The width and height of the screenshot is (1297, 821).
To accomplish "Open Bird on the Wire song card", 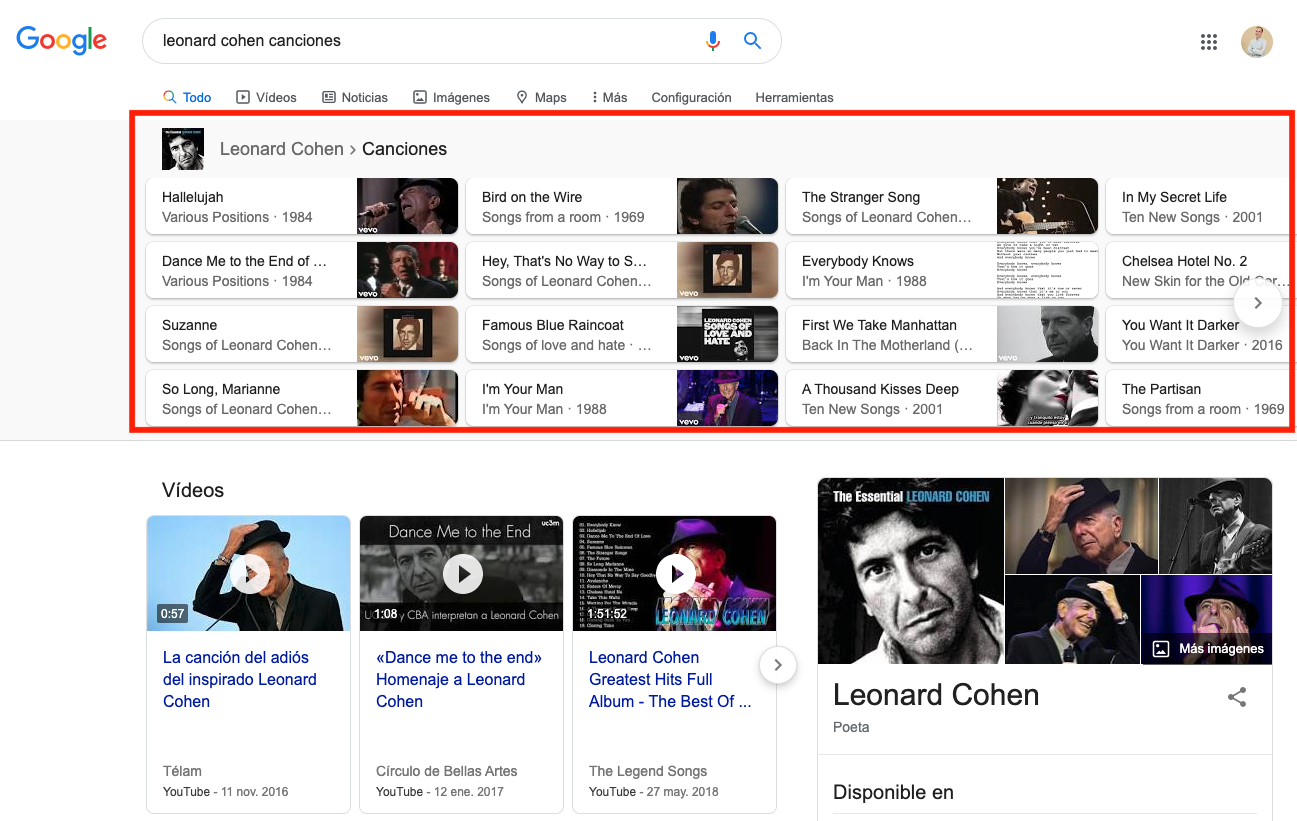I will click(622, 206).
